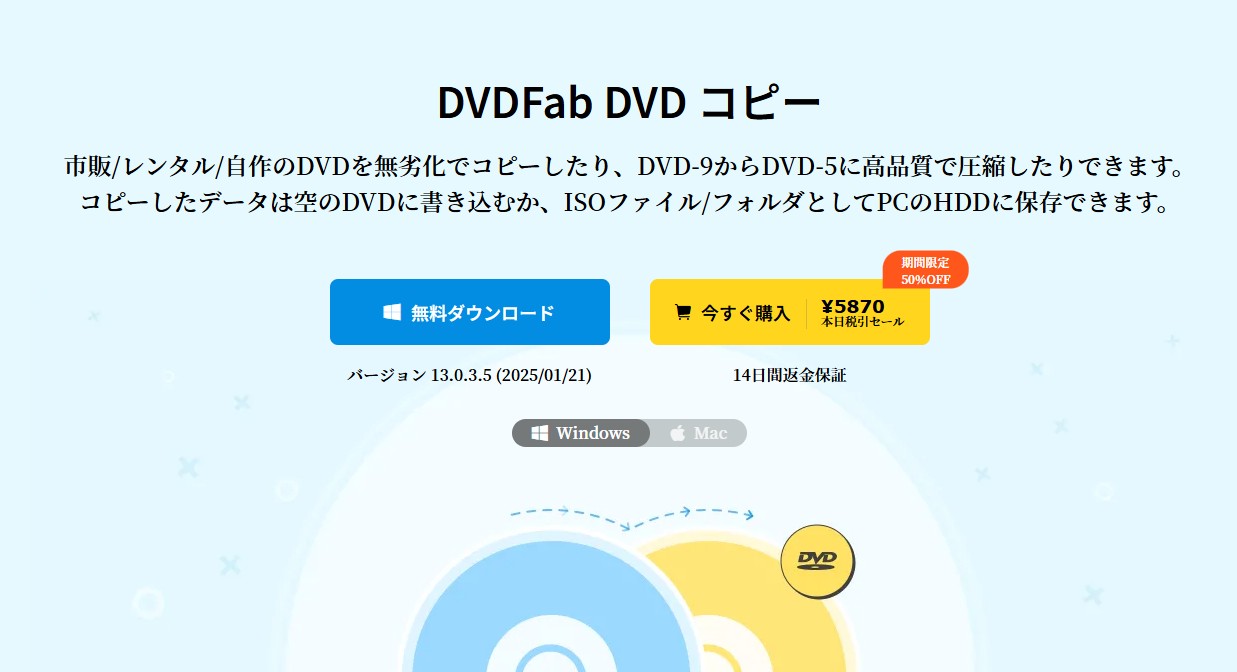The height and width of the screenshot is (672, 1237).
Task: Click the Windows icon in OS switcher
Action: pyautogui.click(x=540, y=433)
